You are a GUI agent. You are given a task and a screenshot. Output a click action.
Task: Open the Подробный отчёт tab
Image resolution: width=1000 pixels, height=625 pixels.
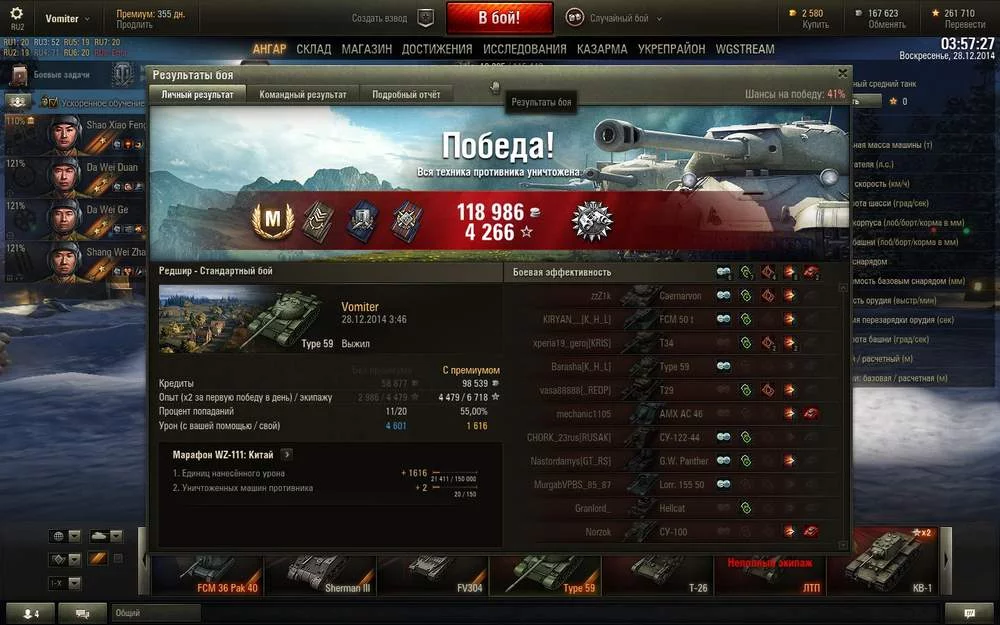click(406, 94)
